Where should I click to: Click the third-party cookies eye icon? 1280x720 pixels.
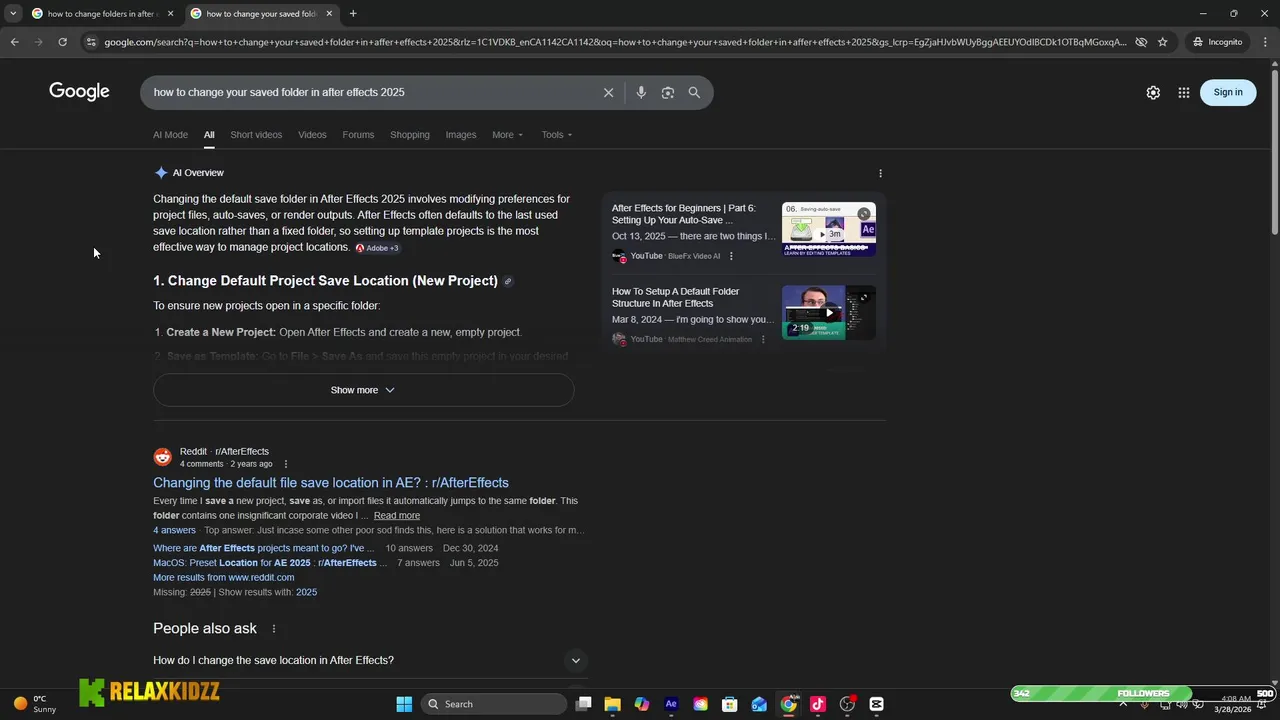(1141, 42)
